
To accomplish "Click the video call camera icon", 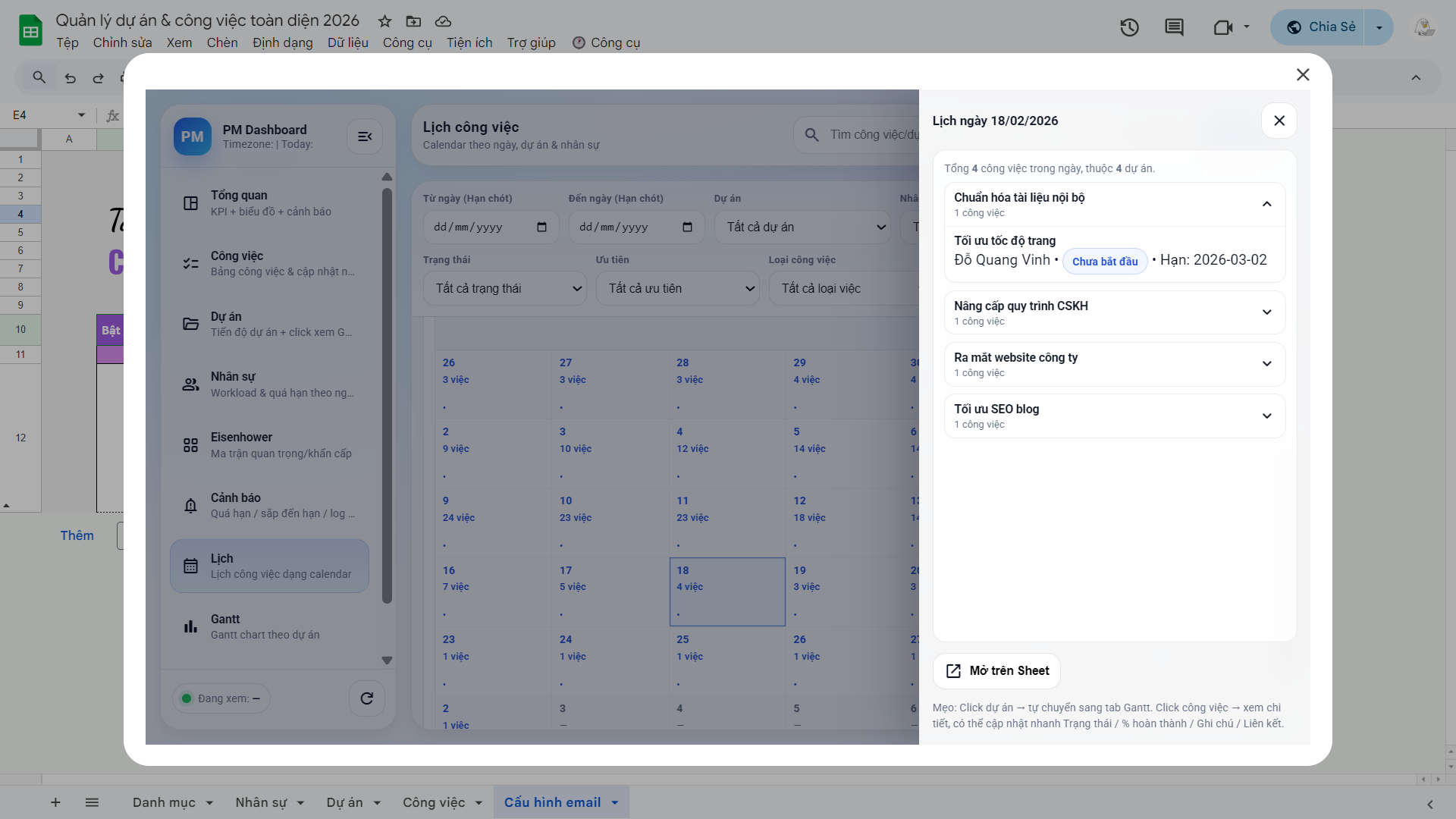I will [x=1222, y=28].
